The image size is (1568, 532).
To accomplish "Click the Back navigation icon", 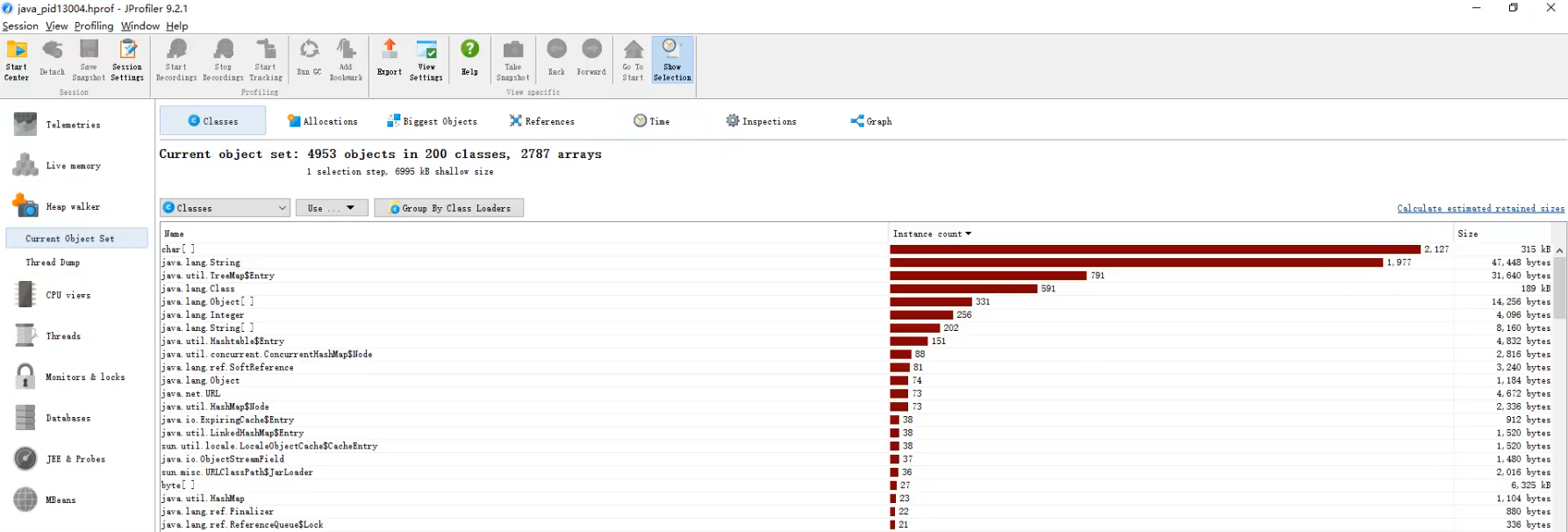I will [556, 60].
